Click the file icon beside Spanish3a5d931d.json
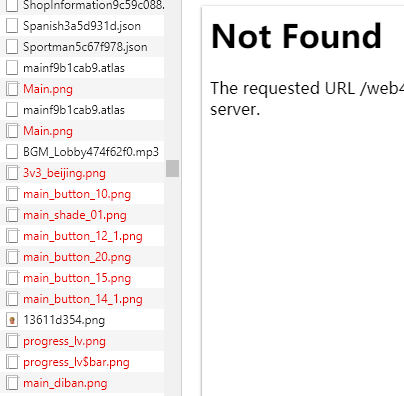 (x=12, y=26)
